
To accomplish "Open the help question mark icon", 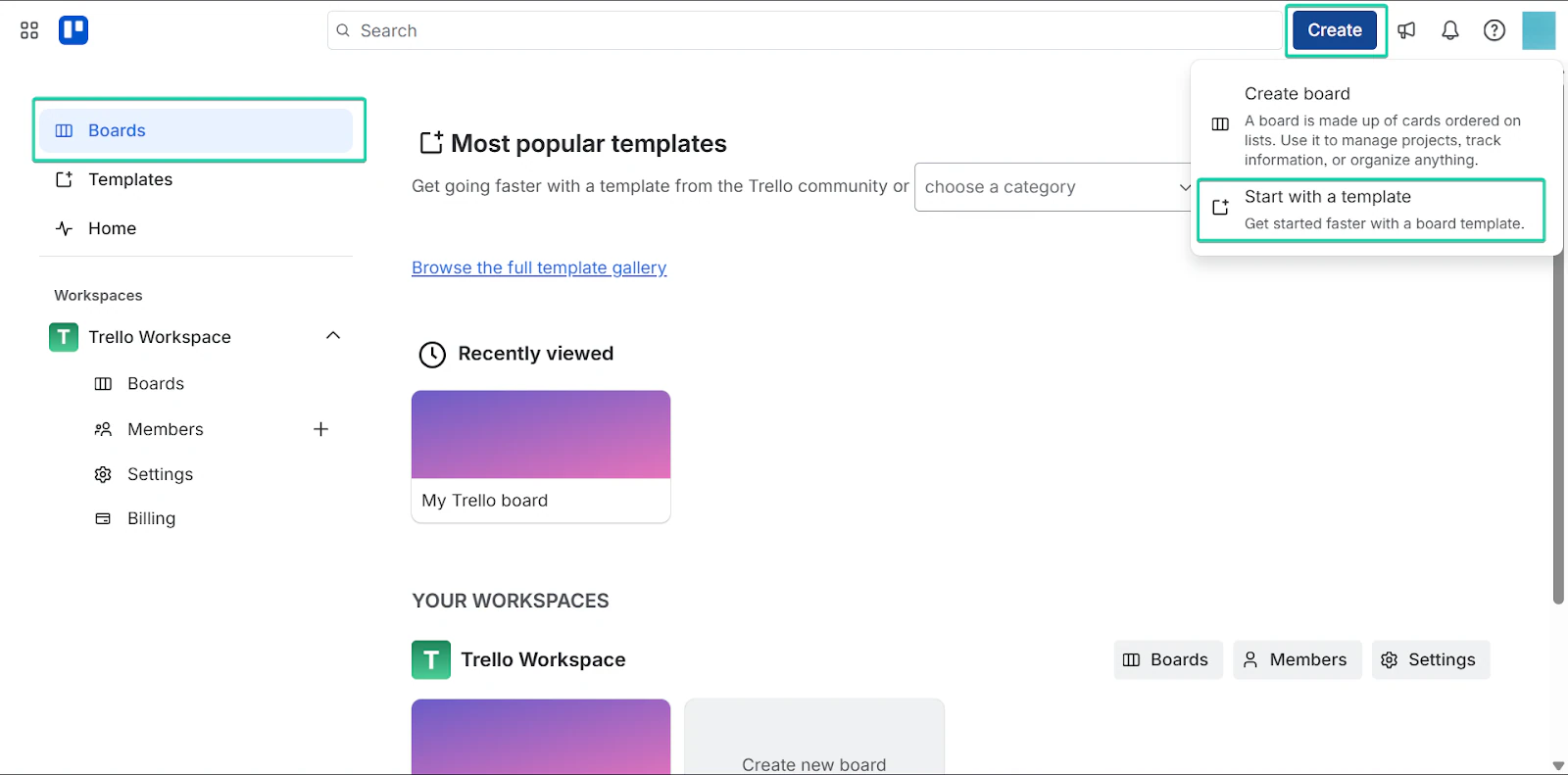I will (x=1494, y=30).
